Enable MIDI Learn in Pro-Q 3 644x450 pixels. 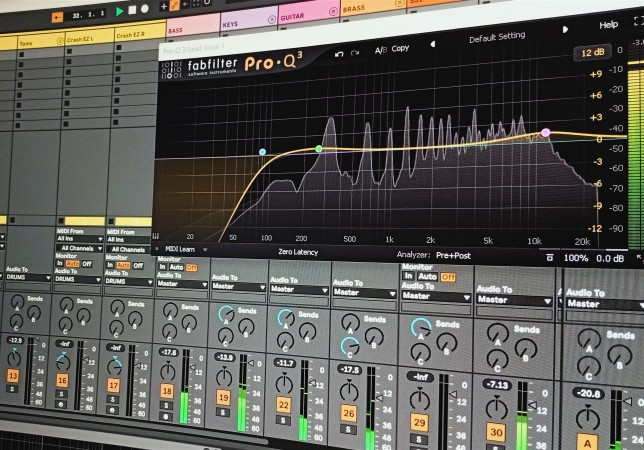coord(180,249)
